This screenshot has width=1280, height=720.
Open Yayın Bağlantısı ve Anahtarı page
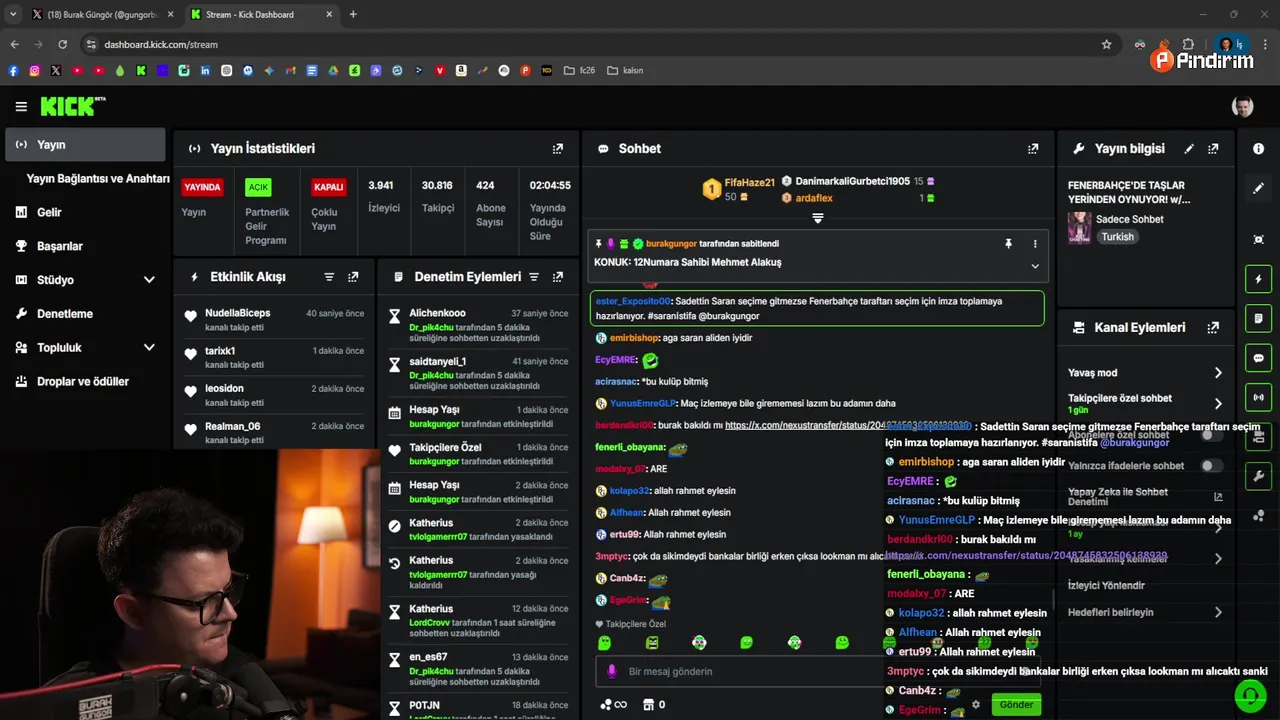98,178
